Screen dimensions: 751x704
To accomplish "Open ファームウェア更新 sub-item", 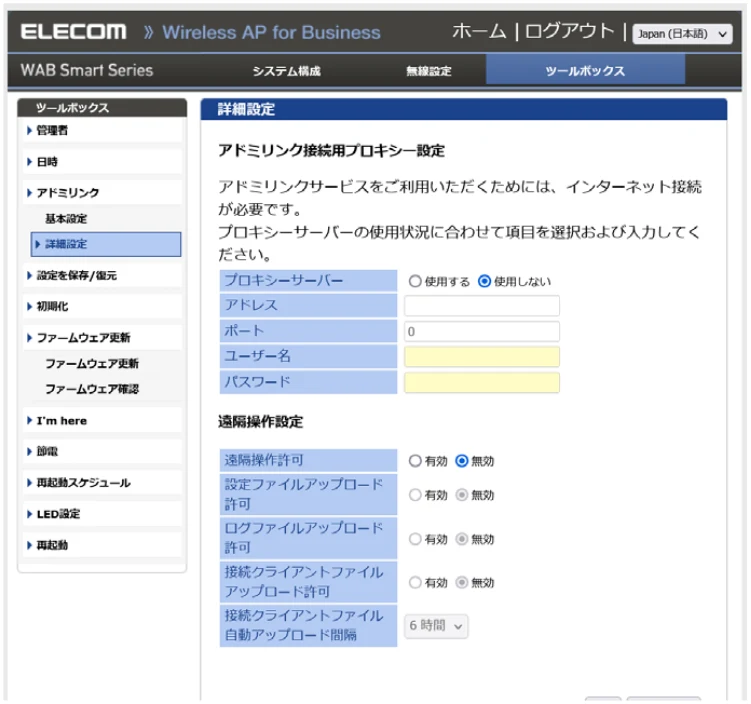I will pyautogui.click(x=92, y=363).
